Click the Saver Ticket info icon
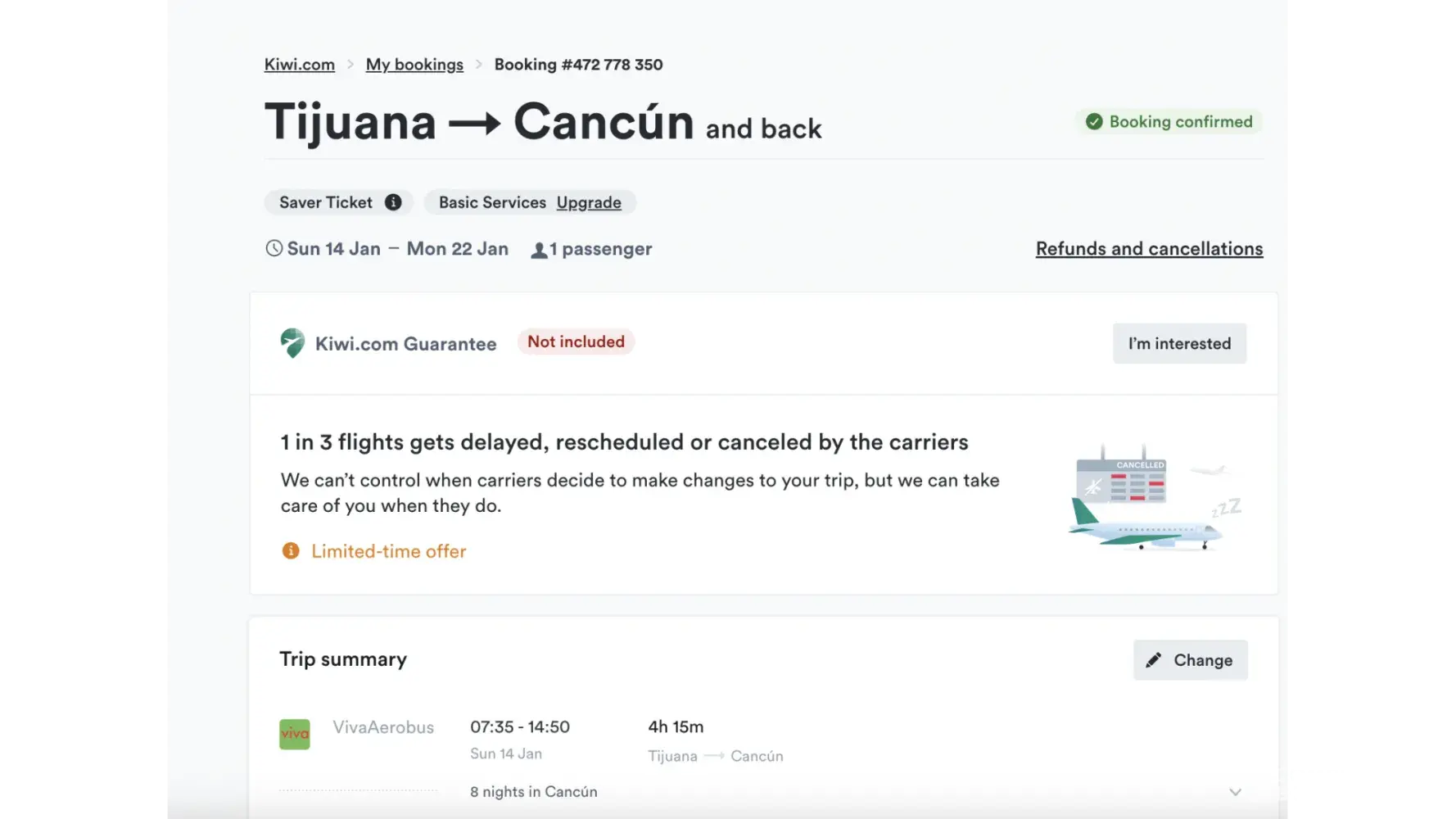Viewport: 1456px width, 819px height. coord(393,202)
